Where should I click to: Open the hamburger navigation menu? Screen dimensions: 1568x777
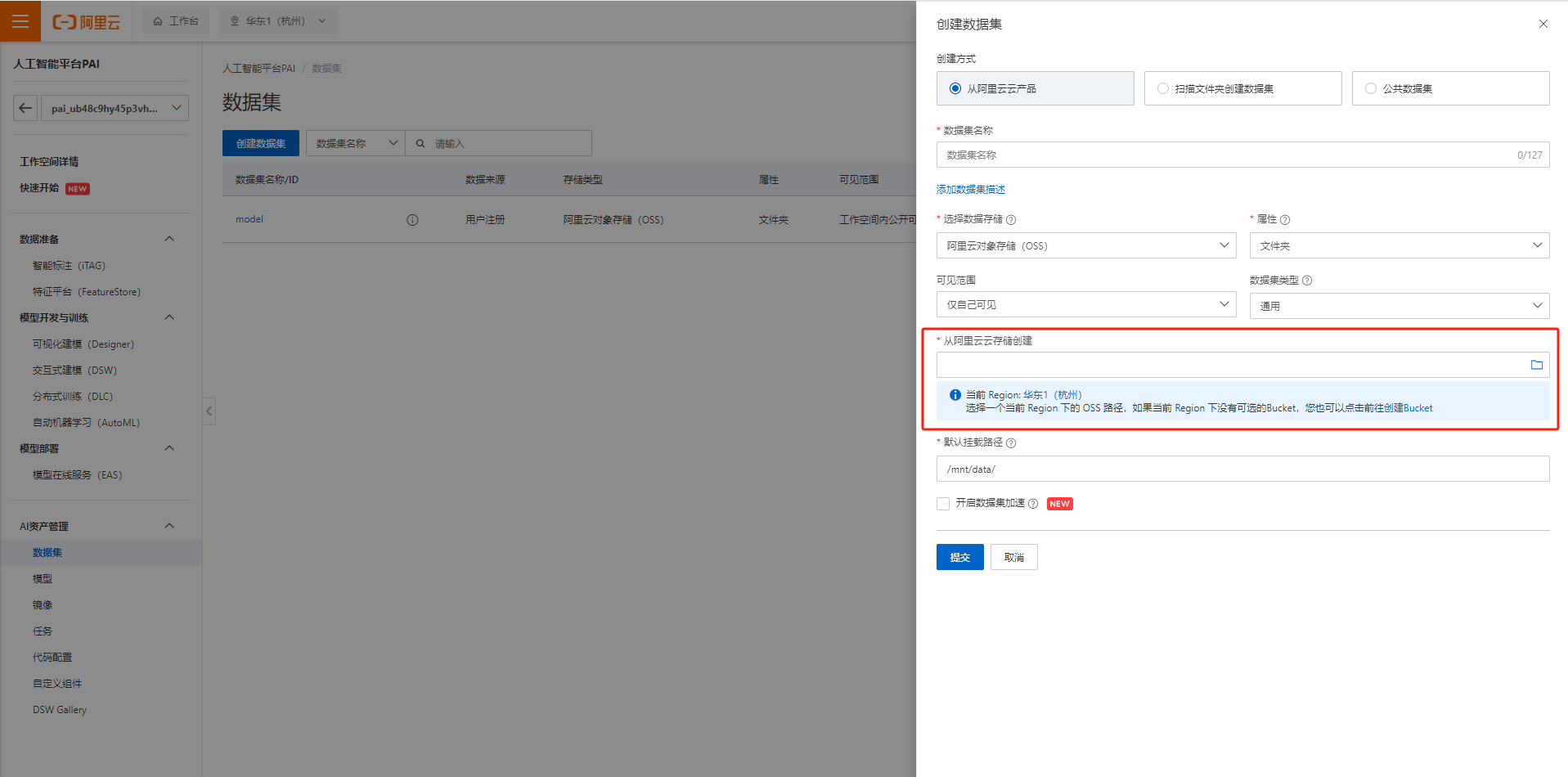coord(20,21)
